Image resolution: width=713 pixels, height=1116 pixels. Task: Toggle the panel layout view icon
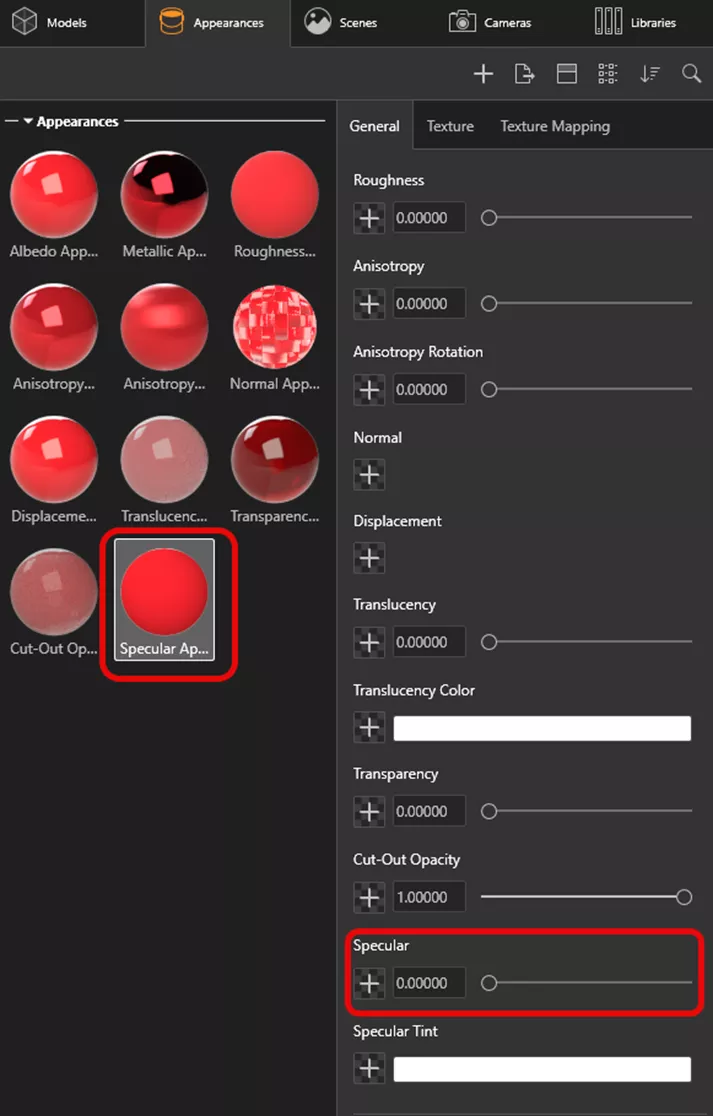[567, 74]
